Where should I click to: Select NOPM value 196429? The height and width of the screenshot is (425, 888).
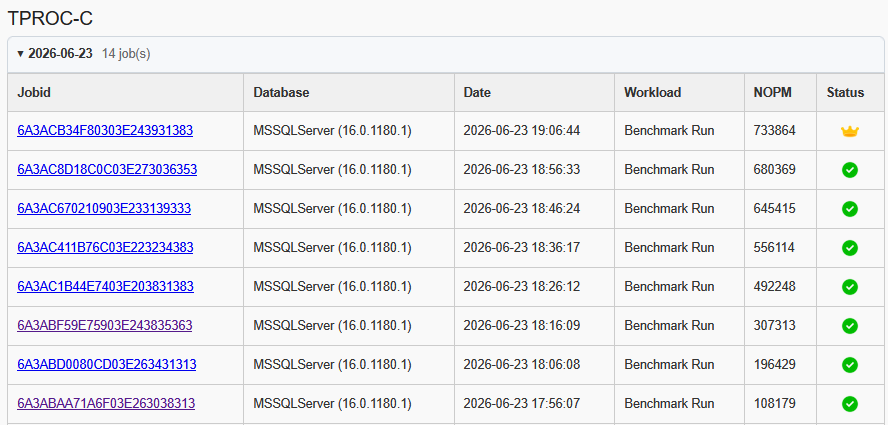[x=774, y=364]
